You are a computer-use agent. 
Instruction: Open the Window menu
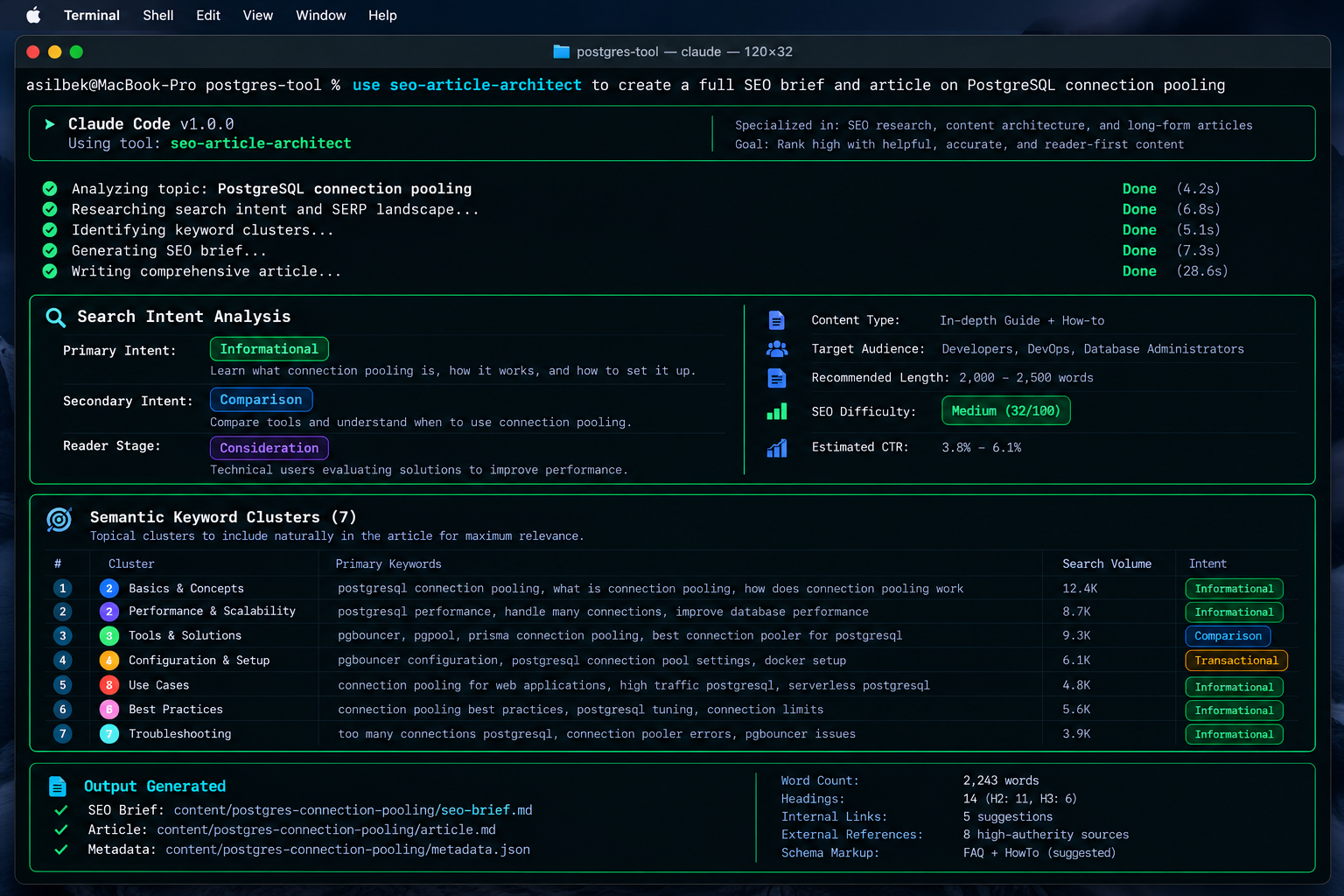(x=321, y=15)
